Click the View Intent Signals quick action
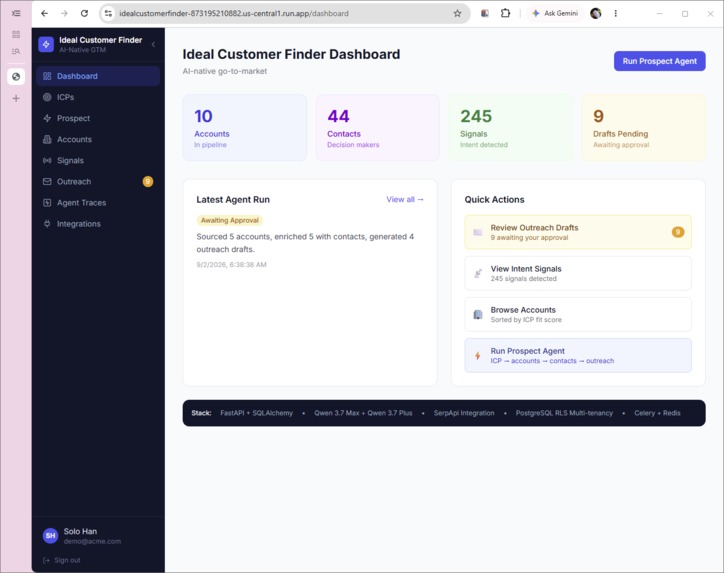The width and height of the screenshot is (724, 573). pyautogui.click(x=578, y=273)
